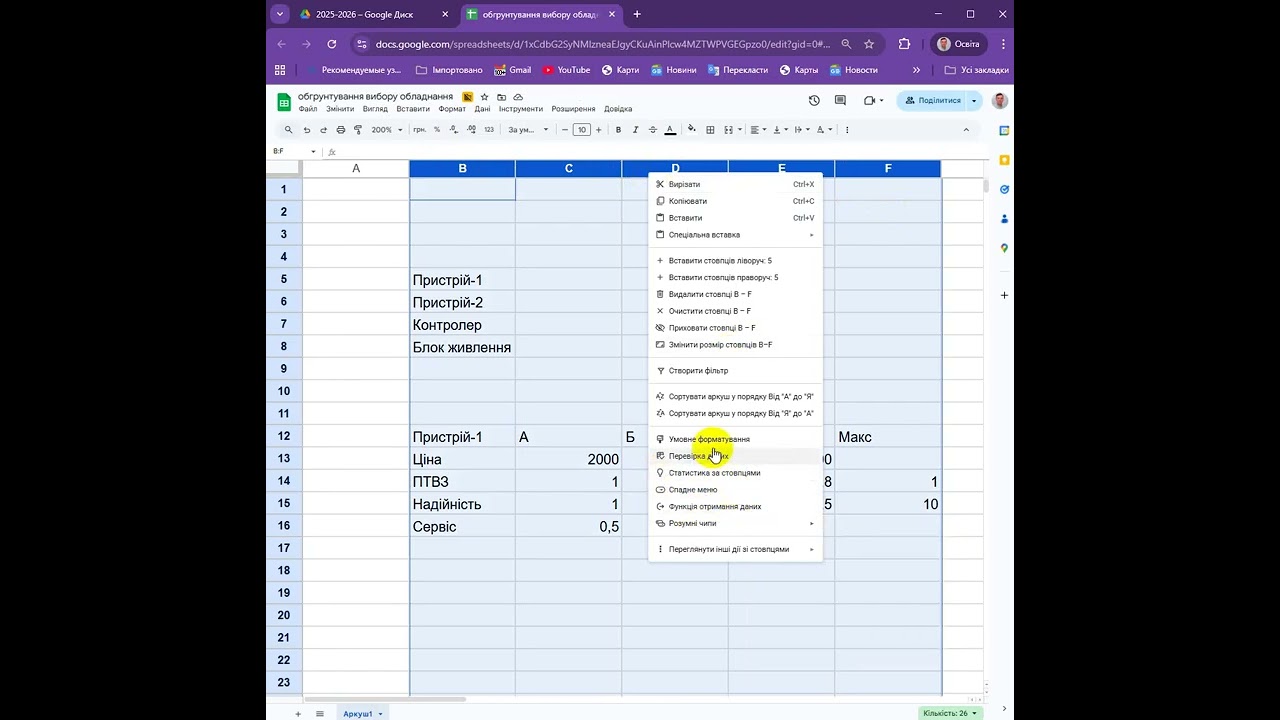Open the Розширення menu

[x=573, y=109]
